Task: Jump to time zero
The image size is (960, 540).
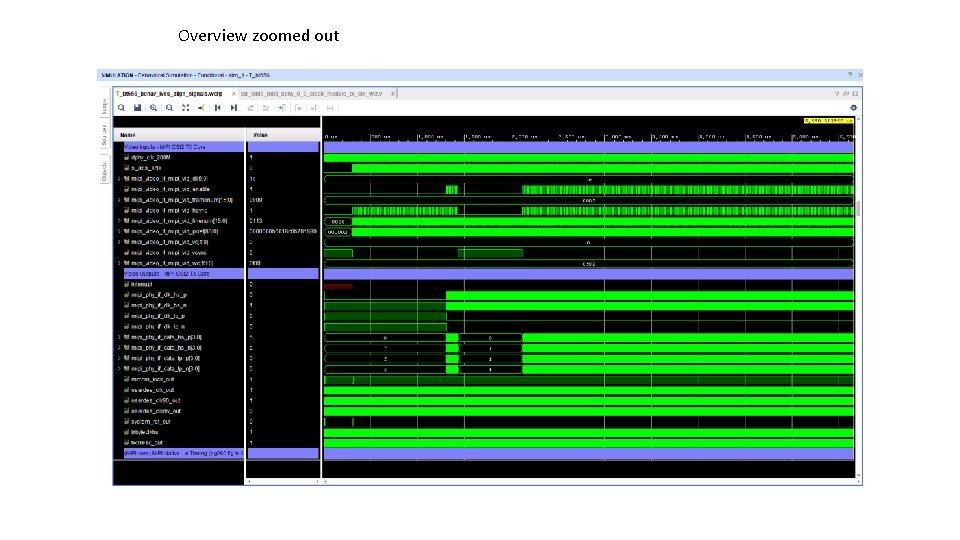Action: [217, 108]
